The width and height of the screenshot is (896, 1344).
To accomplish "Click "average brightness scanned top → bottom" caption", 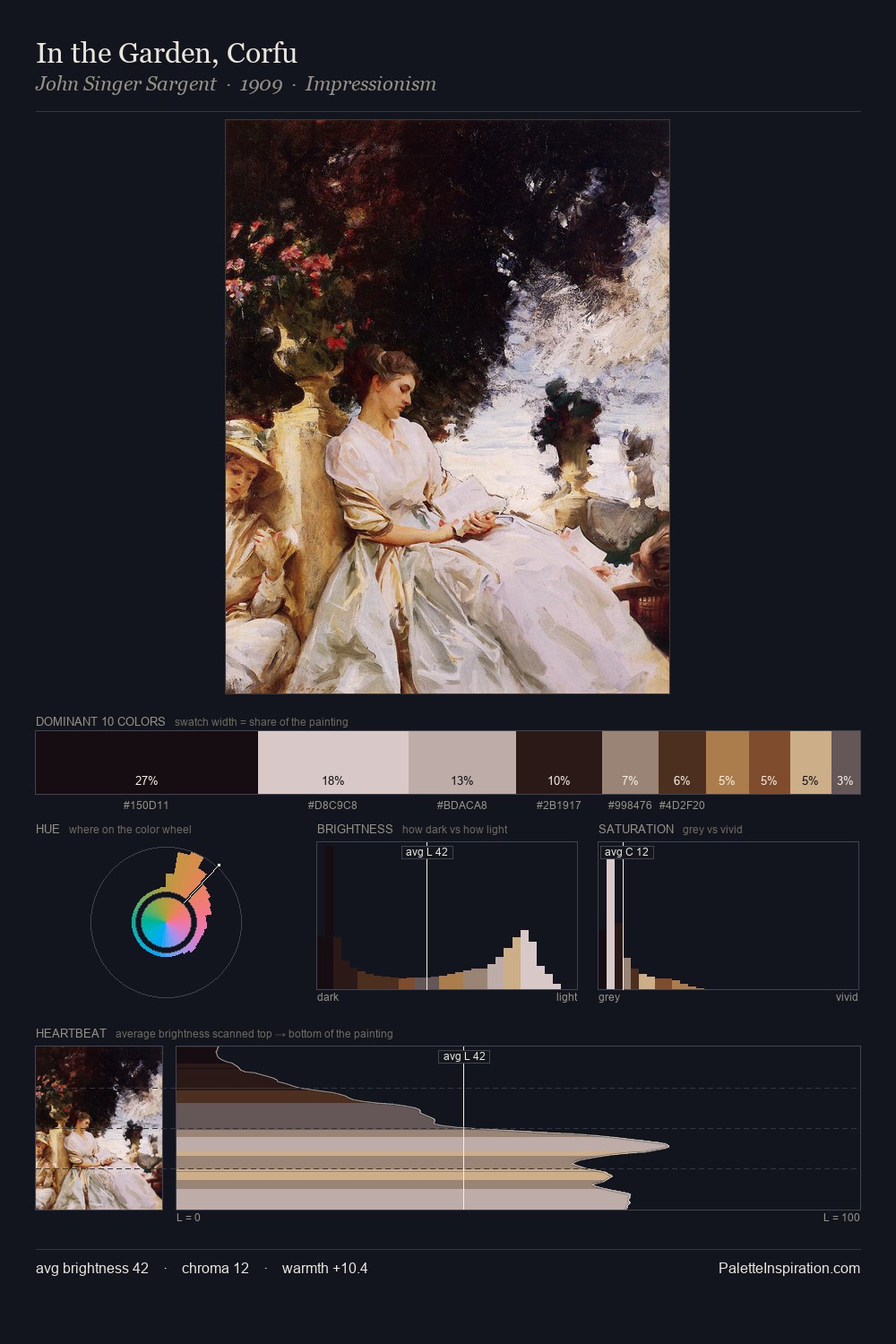I will 254,1034.
